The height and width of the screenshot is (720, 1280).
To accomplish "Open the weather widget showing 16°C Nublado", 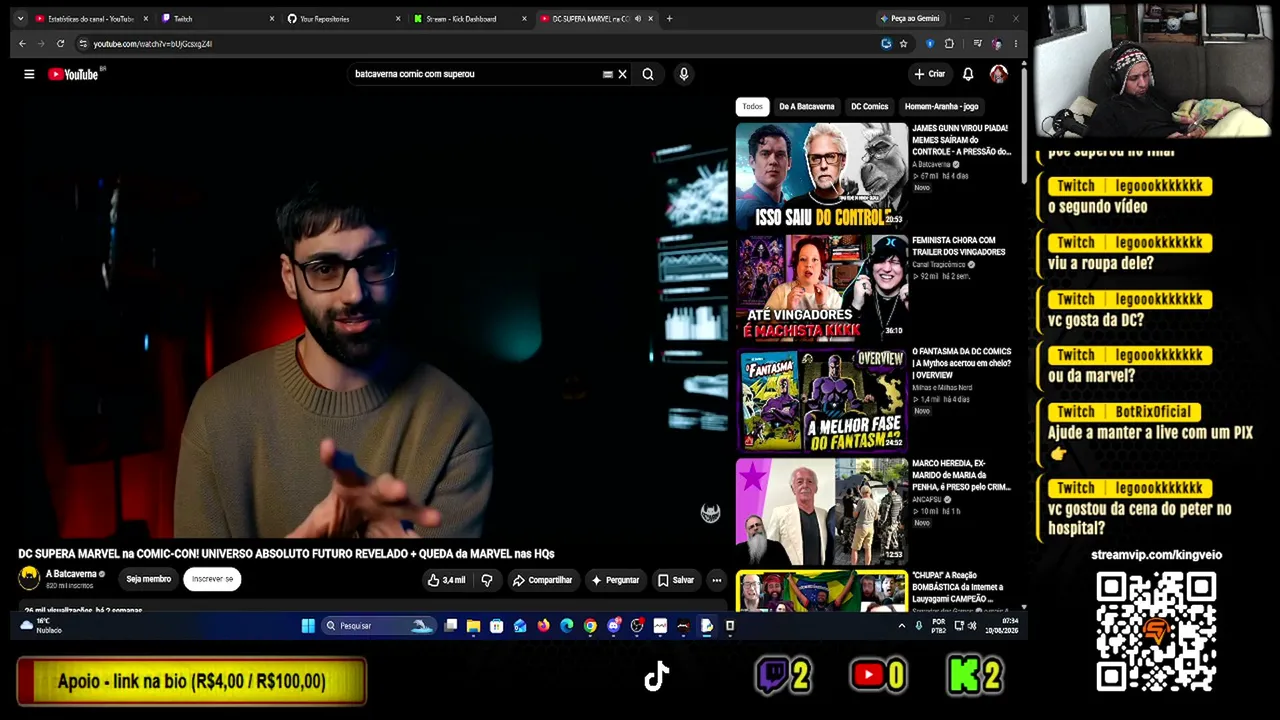I will (40, 626).
